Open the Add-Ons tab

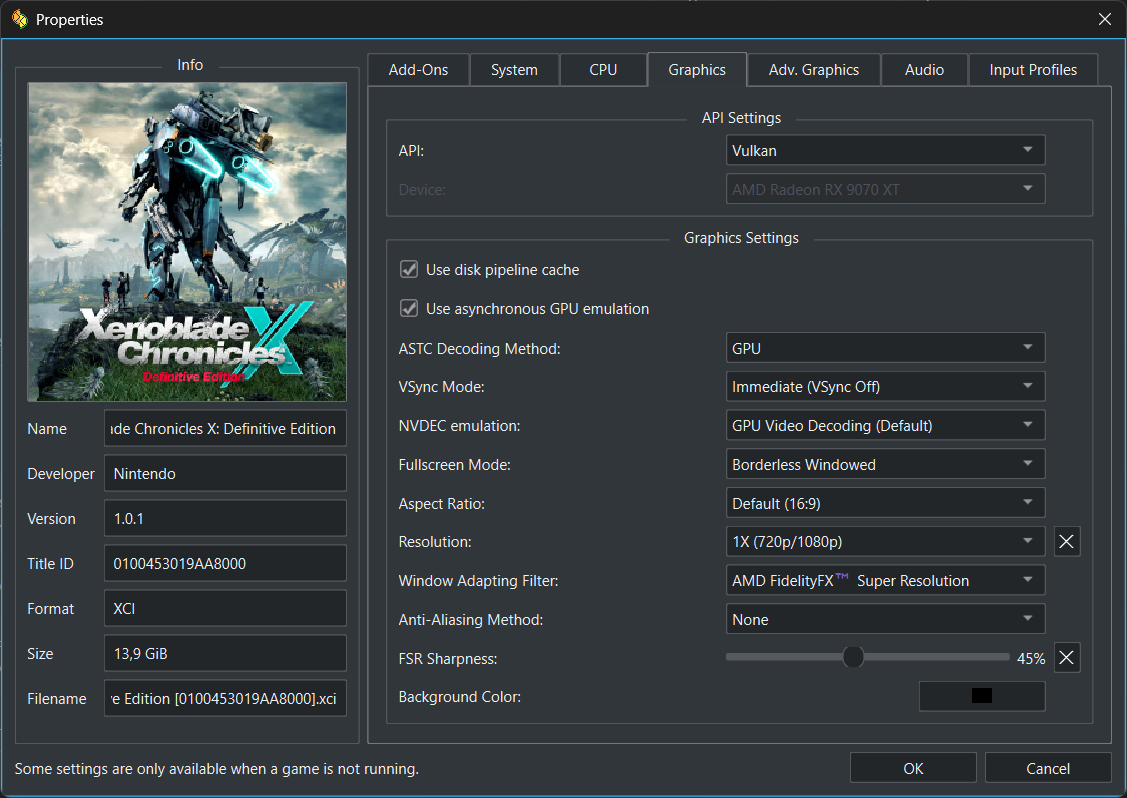click(418, 70)
